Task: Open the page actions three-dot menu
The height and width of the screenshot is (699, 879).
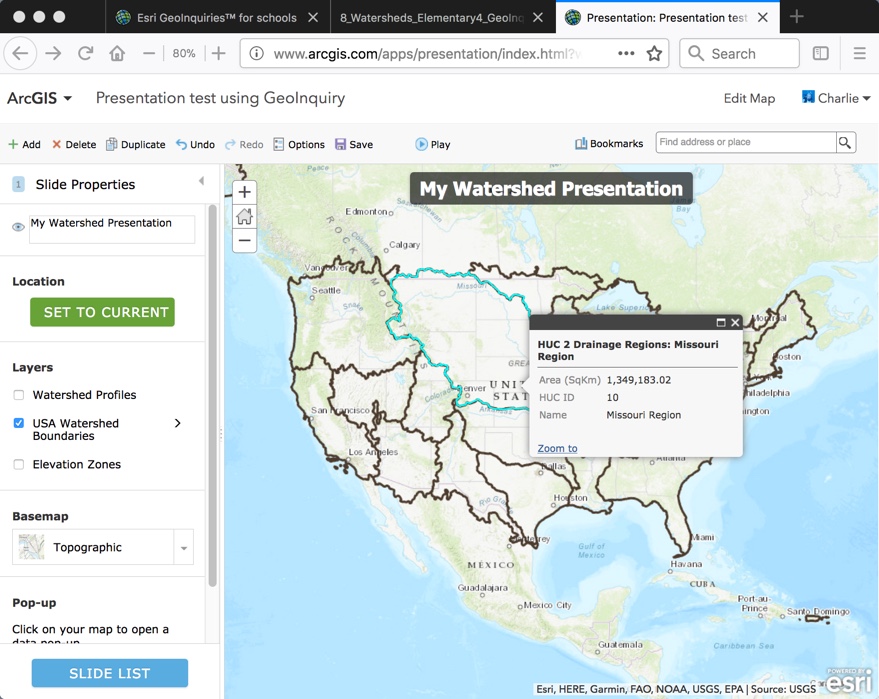Action: (x=626, y=54)
